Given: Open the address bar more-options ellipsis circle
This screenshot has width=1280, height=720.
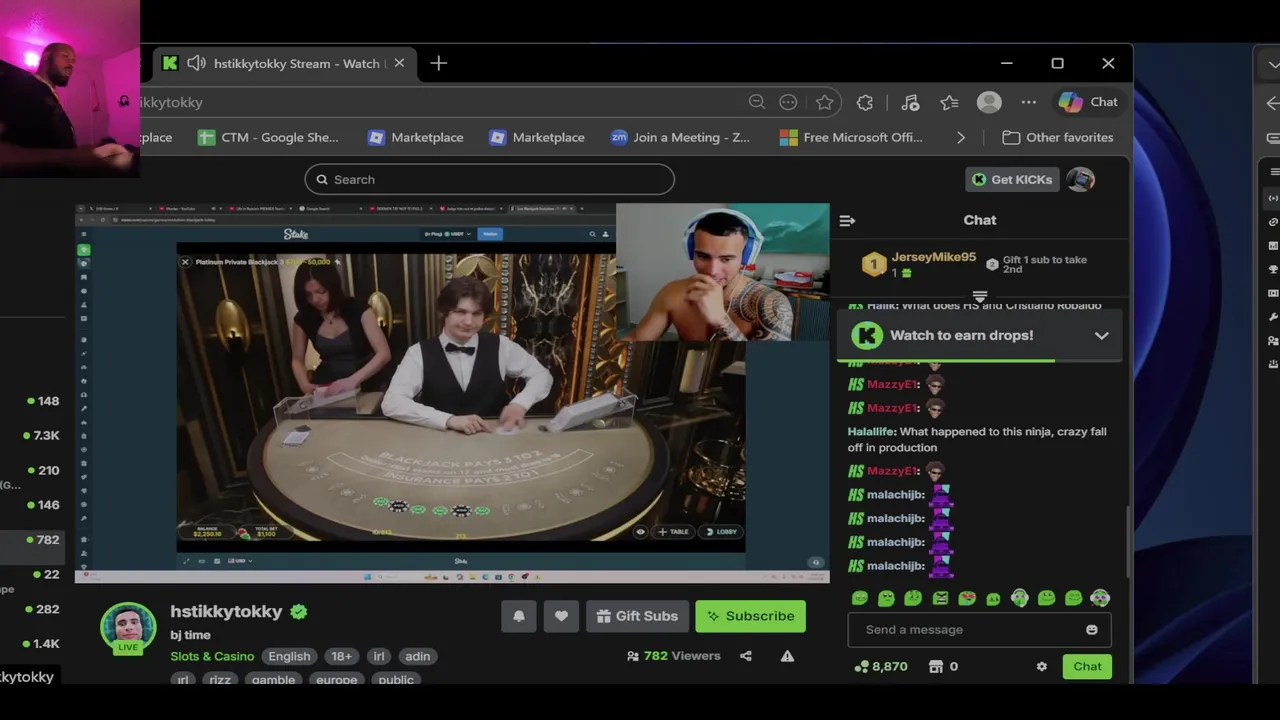Looking at the screenshot, I should coord(788,102).
